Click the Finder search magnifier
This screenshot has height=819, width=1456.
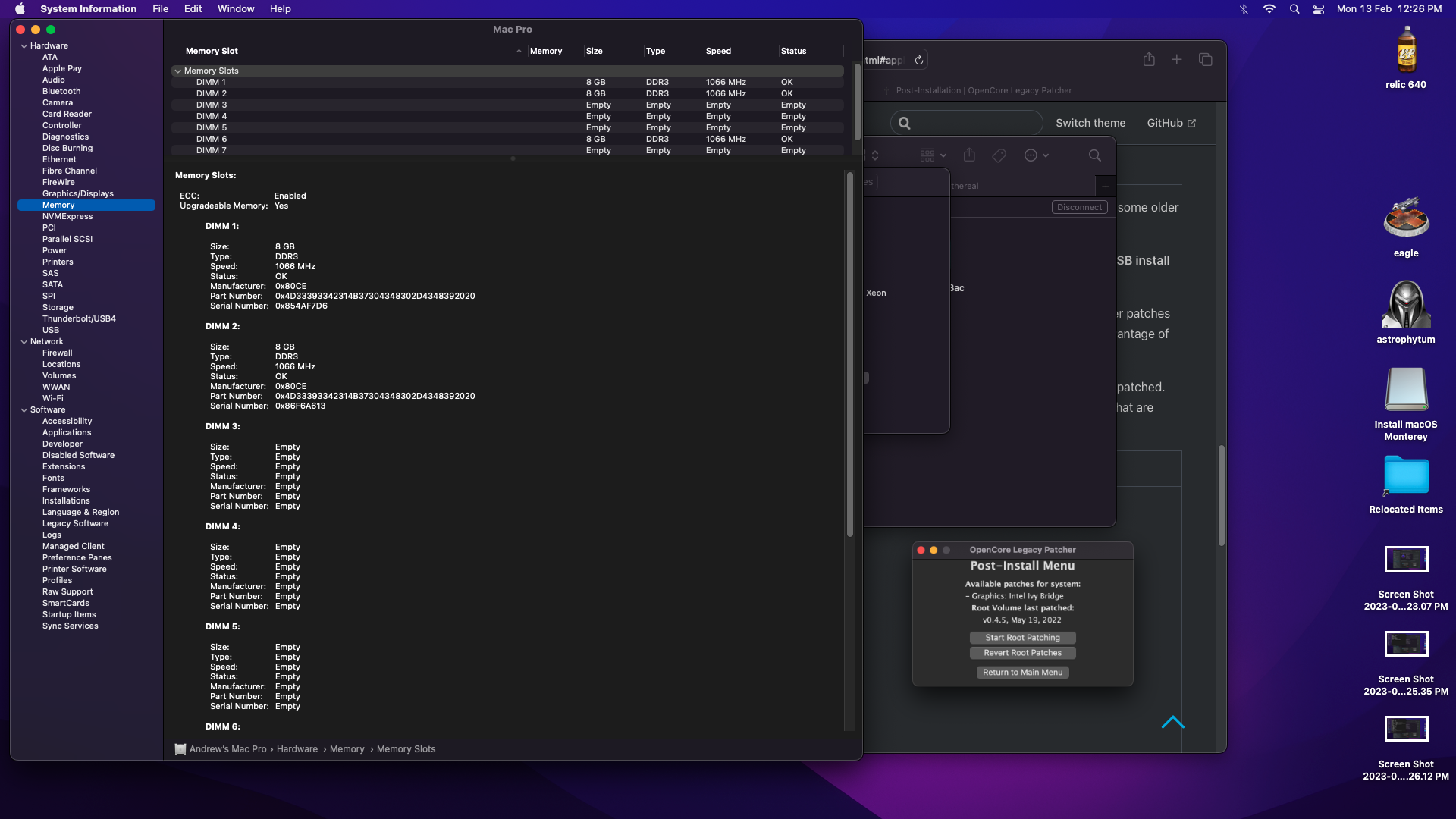tap(1094, 155)
